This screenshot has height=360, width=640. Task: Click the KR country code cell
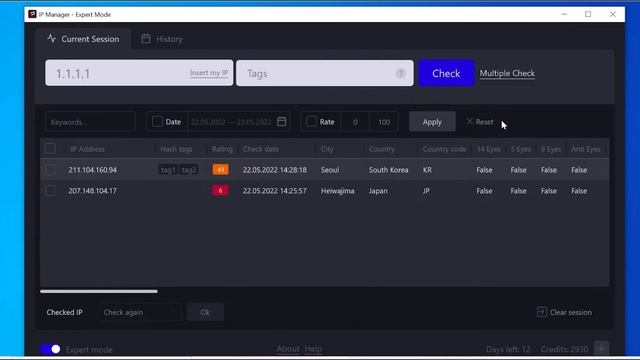pyautogui.click(x=427, y=170)
